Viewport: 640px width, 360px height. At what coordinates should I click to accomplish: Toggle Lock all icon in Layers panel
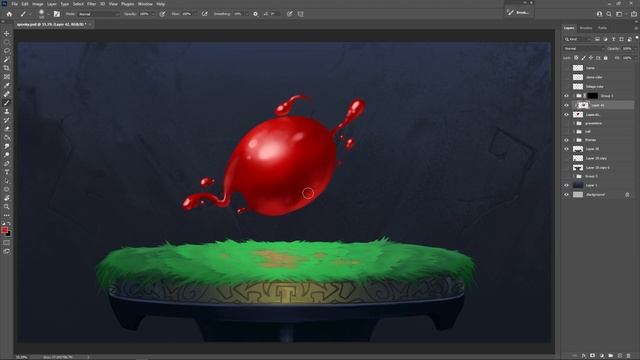tap(605, 58)
